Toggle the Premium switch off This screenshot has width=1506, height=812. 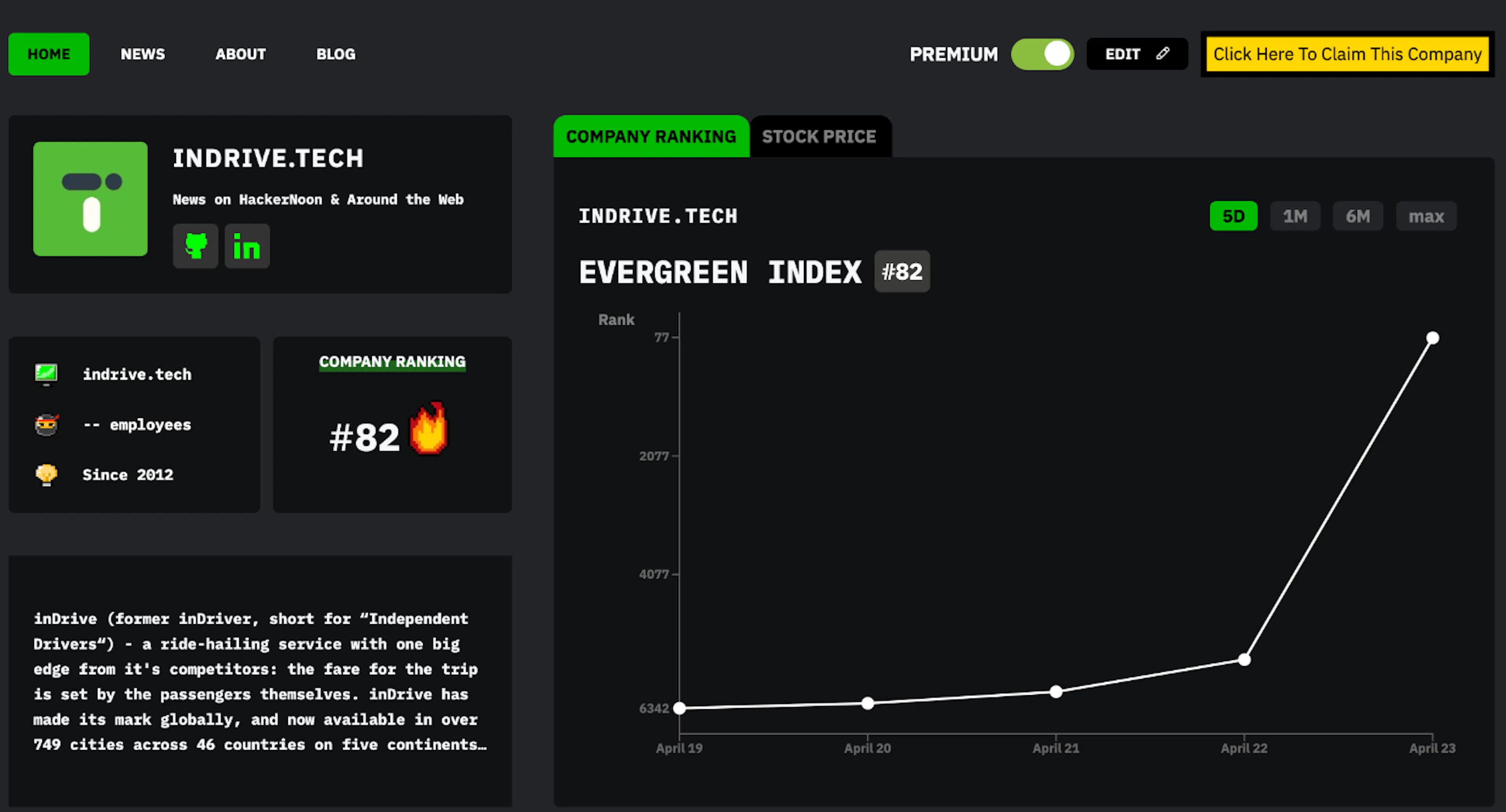click(1042, 54)
